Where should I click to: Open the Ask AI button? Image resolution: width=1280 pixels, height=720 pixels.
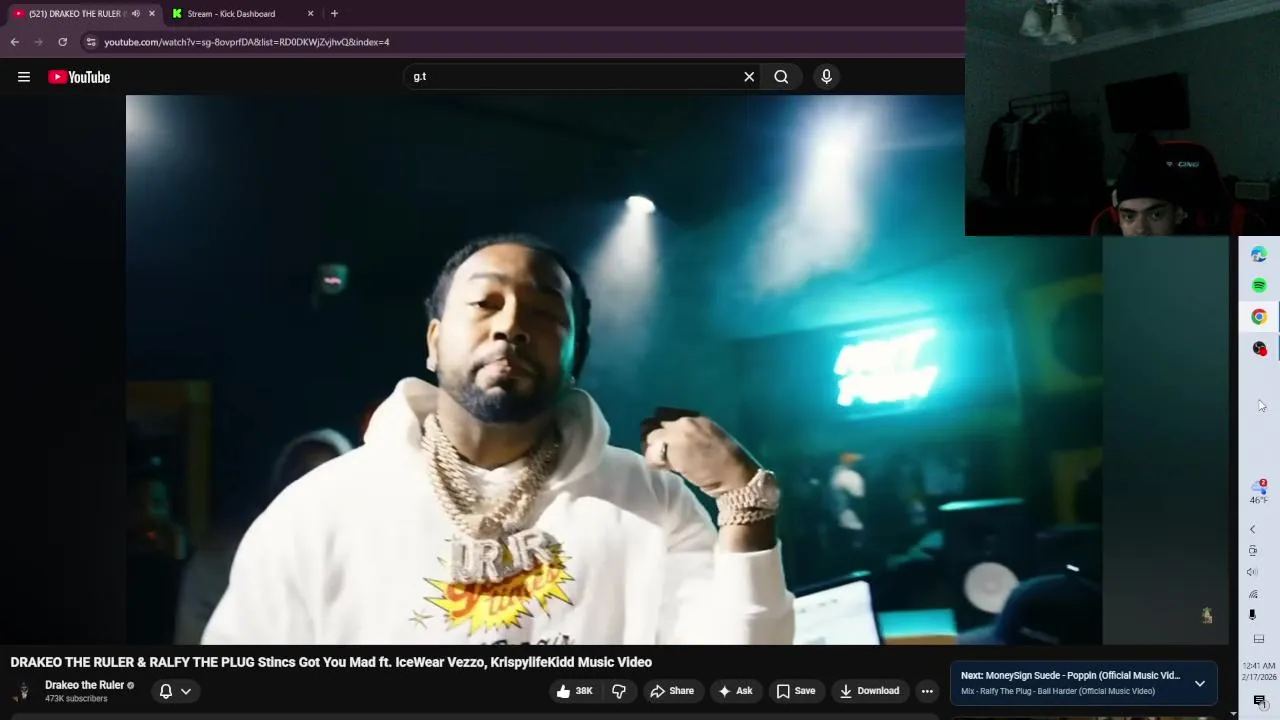(735, 691)
